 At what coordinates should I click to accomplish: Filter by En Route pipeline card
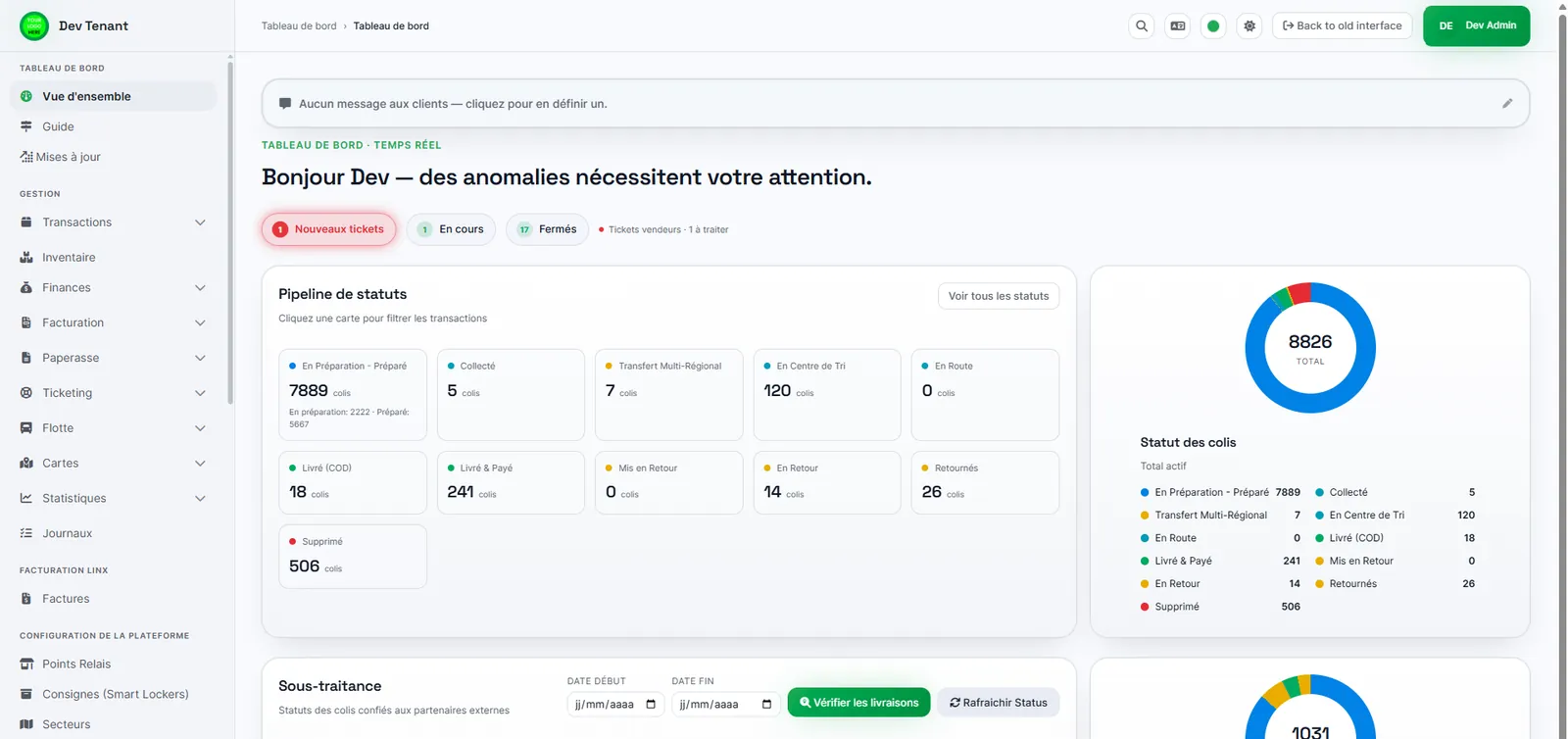point(985,395)
